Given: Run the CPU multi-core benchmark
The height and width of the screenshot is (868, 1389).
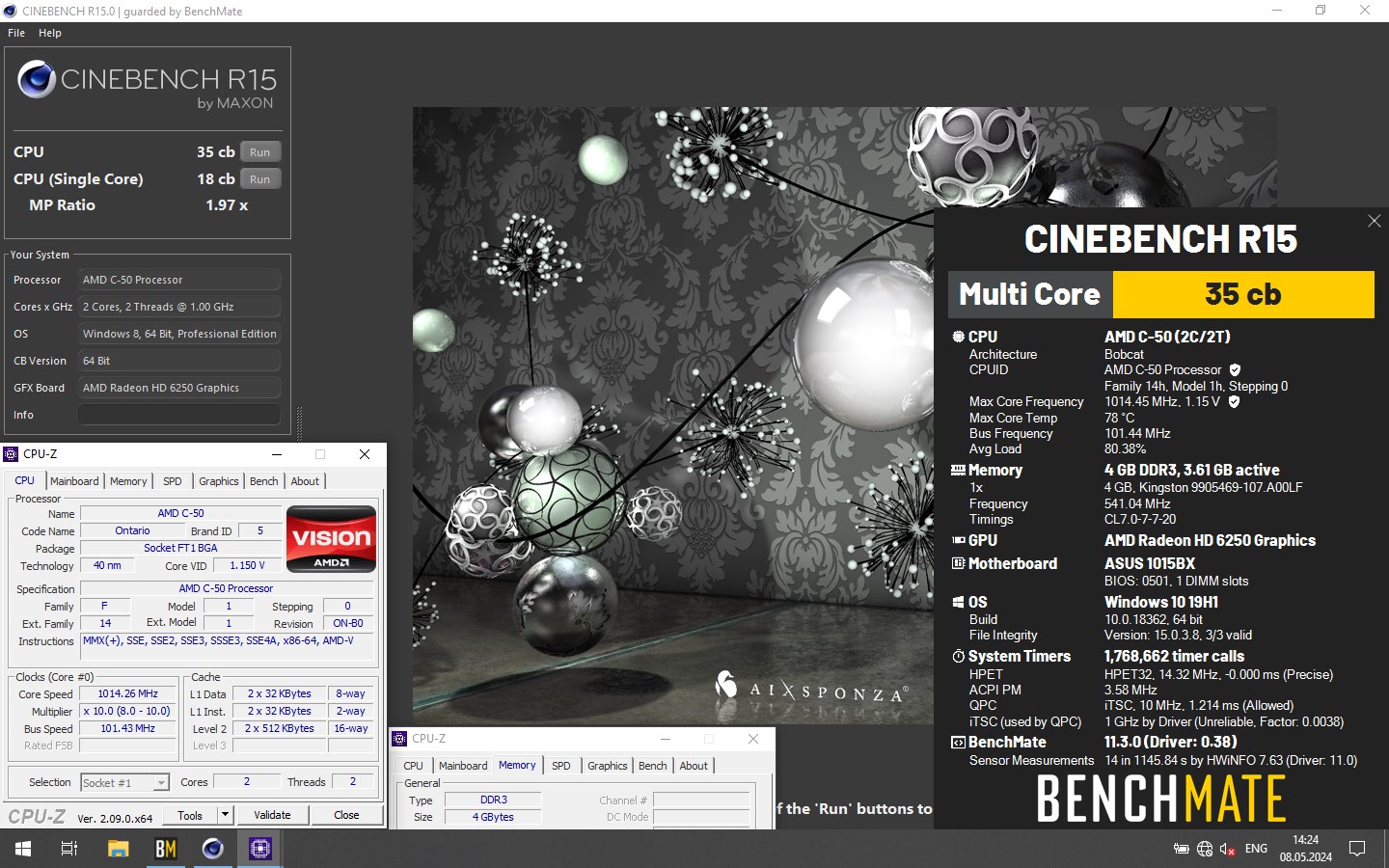Looking at the screenshot, I should [x=260, y=152].
